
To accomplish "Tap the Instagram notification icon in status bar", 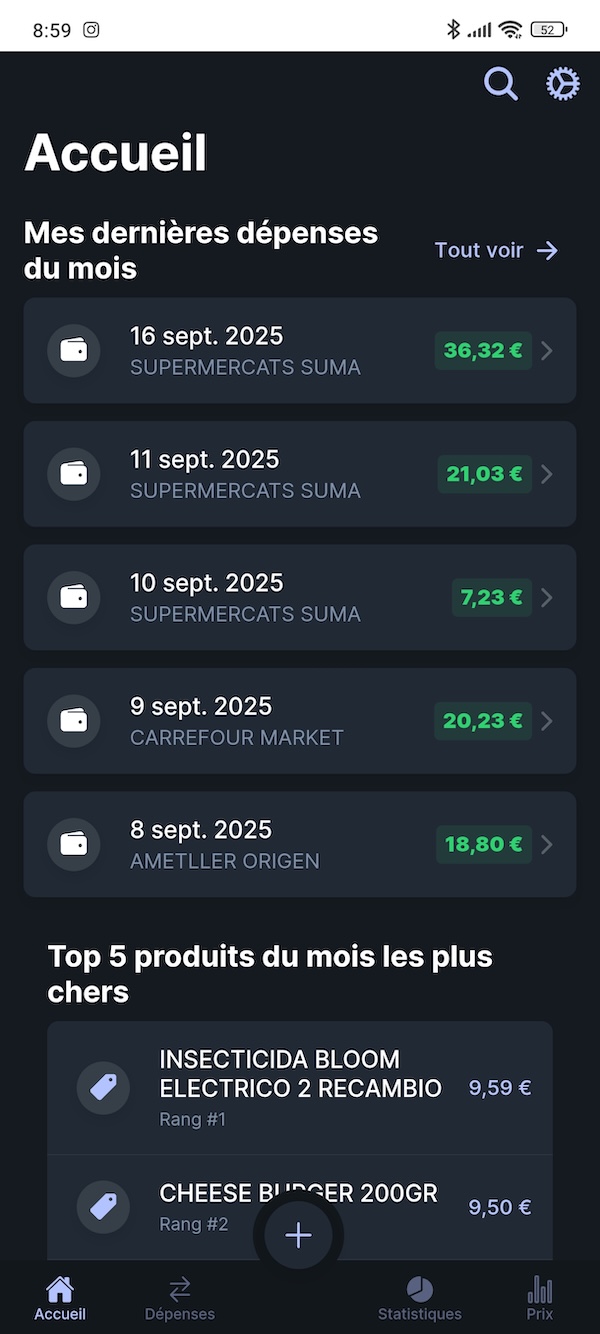I will 91,30.
